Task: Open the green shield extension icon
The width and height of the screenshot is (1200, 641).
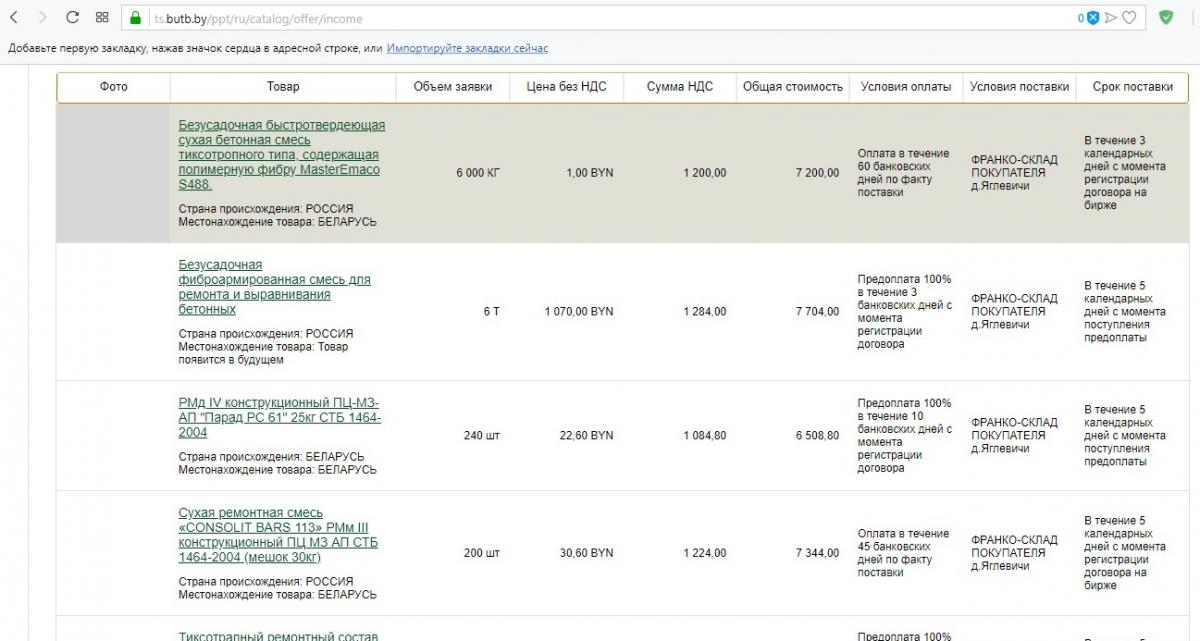Action: (x=1166, y=17)
